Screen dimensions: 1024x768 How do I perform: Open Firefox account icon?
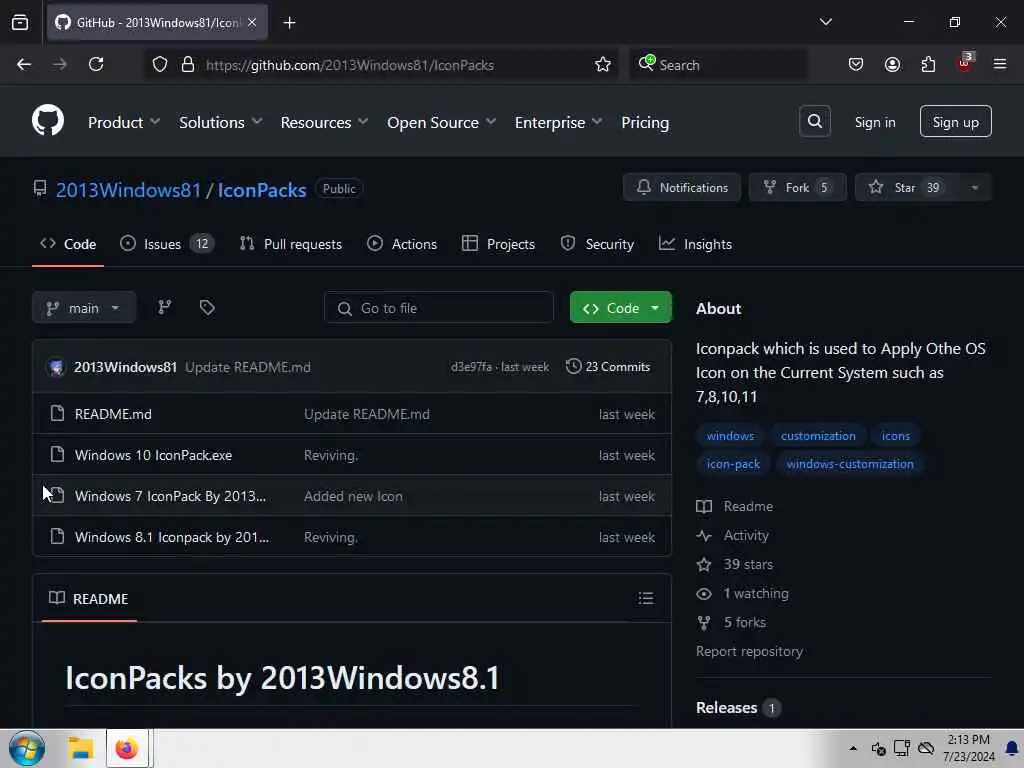tap(892, 64)
